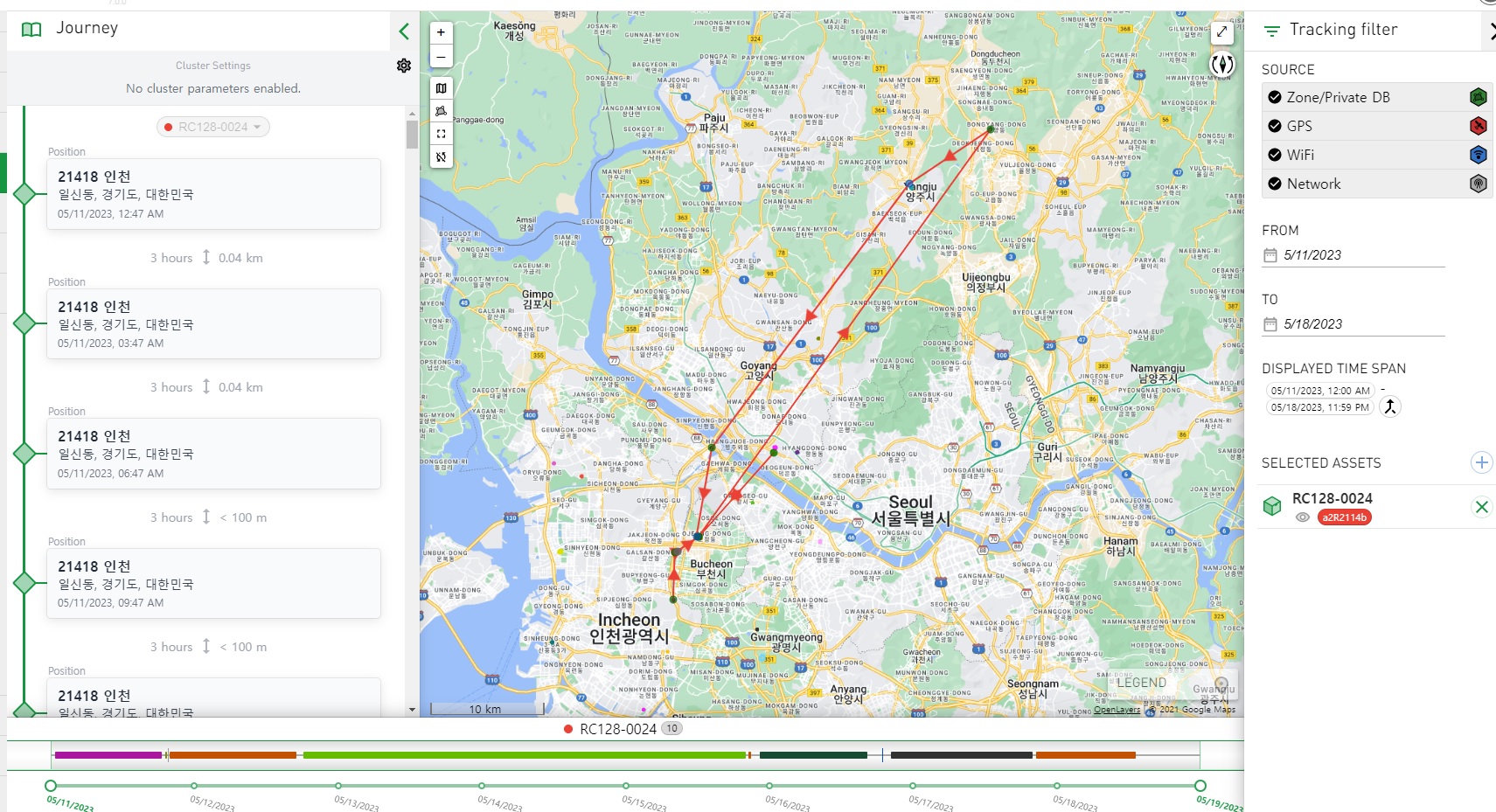The width and height of the screenshot is (1496, 812).
Task: Click the '3 hours 0.04 km' interval after 12:47 AM
Action: pos(206,258)
